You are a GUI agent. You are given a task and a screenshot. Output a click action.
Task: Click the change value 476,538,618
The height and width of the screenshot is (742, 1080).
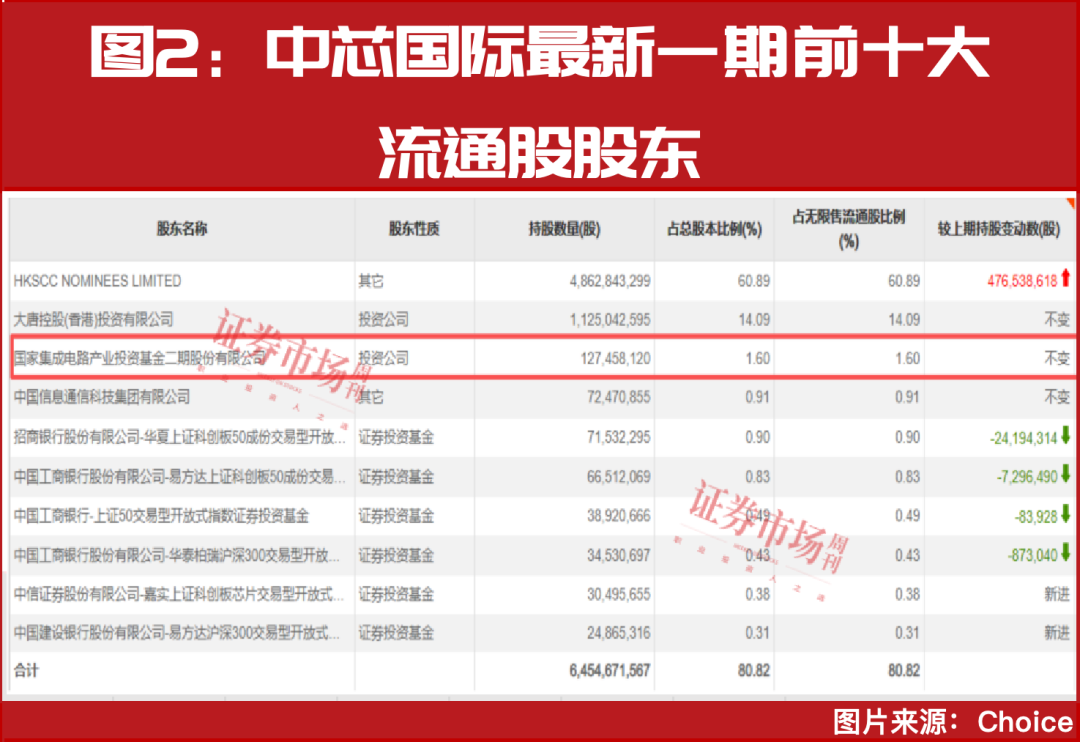(x=1022, y=281)
